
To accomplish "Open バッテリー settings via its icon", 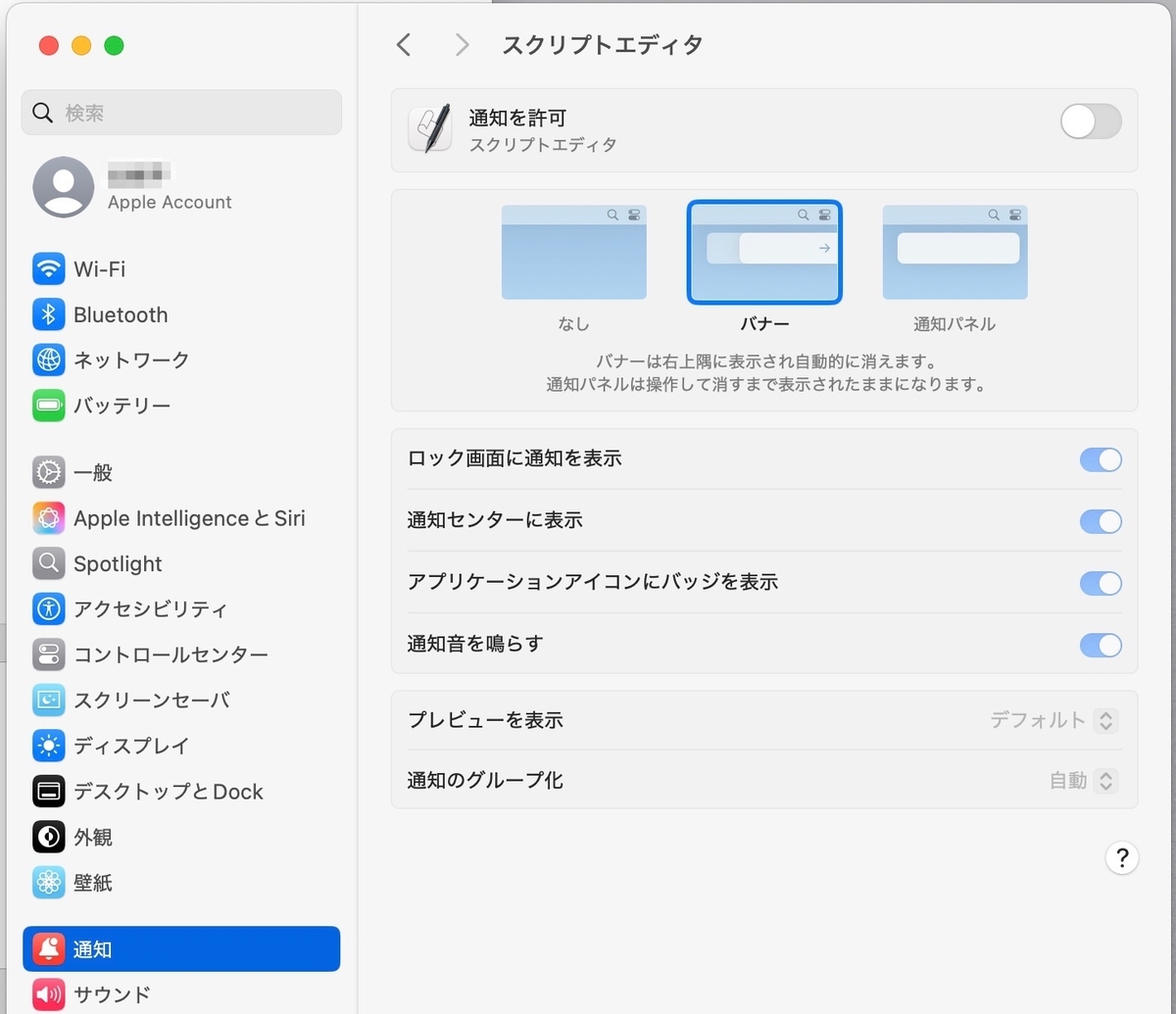I will [x=48, y=405].
